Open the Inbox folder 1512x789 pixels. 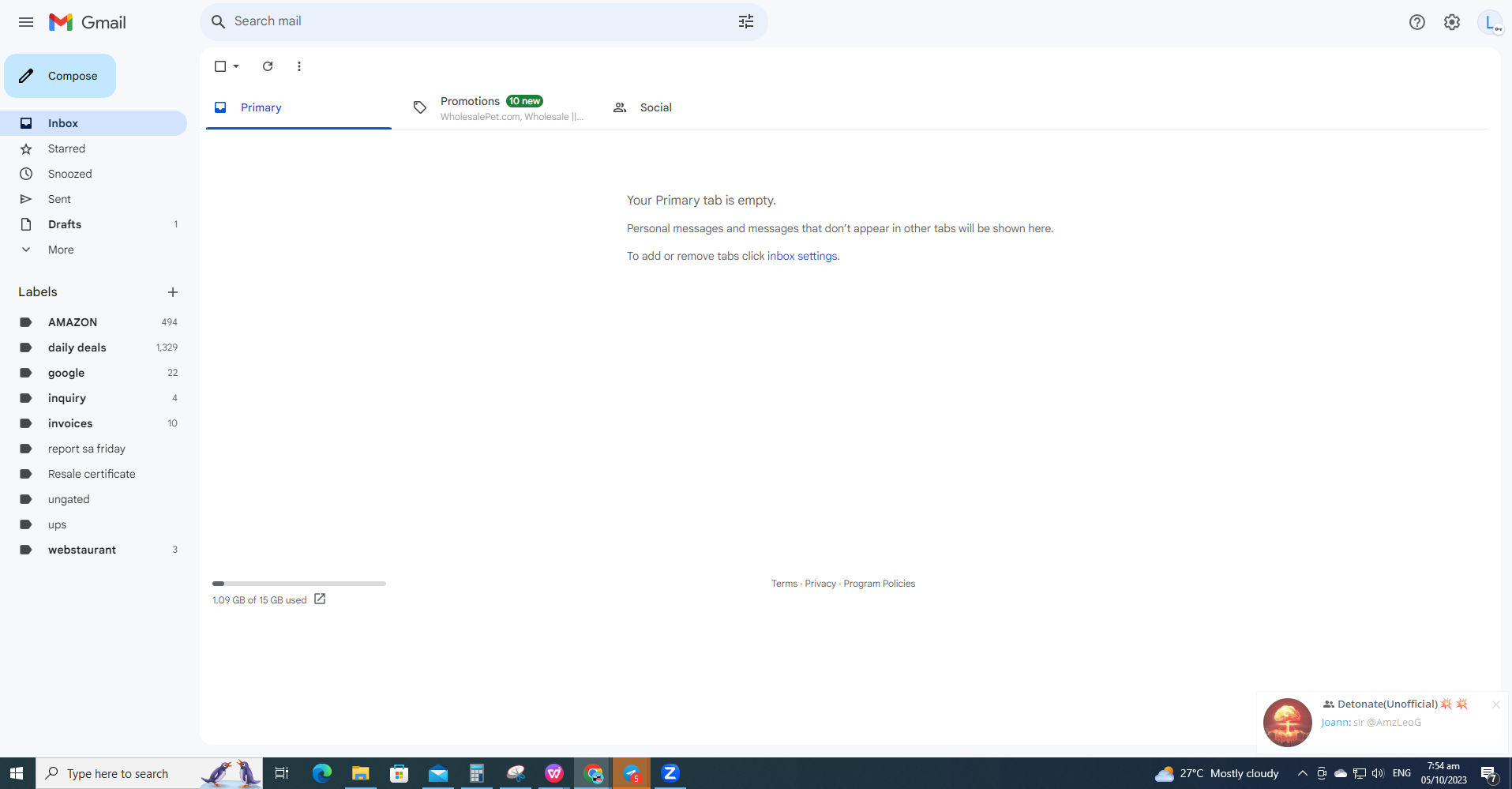tap(93, 123)
